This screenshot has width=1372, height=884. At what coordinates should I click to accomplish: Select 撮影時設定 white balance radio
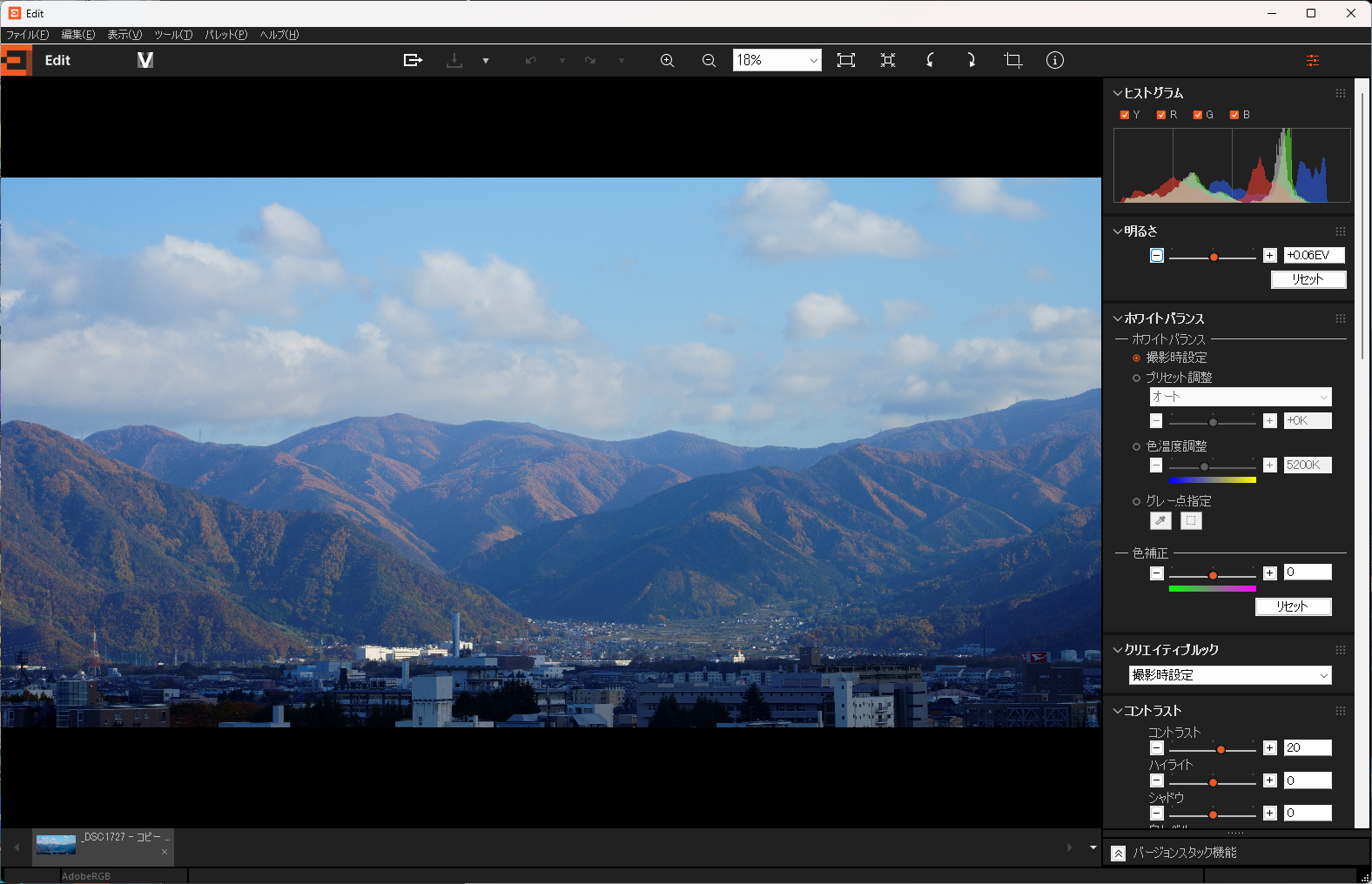tap(1136, 358)
